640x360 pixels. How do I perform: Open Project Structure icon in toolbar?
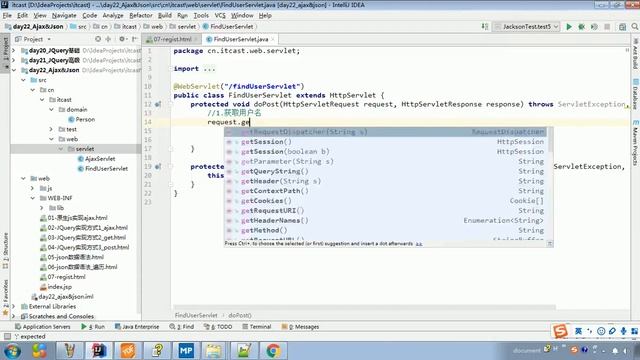[x=622, y=27]
